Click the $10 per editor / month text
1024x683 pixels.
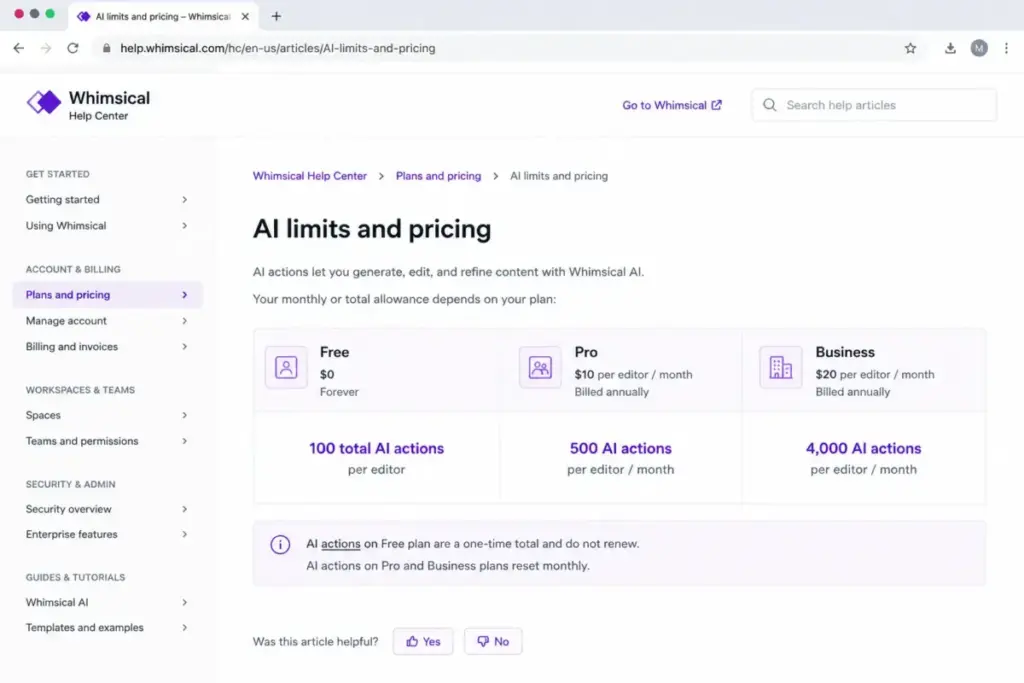[x=633, y=375]
